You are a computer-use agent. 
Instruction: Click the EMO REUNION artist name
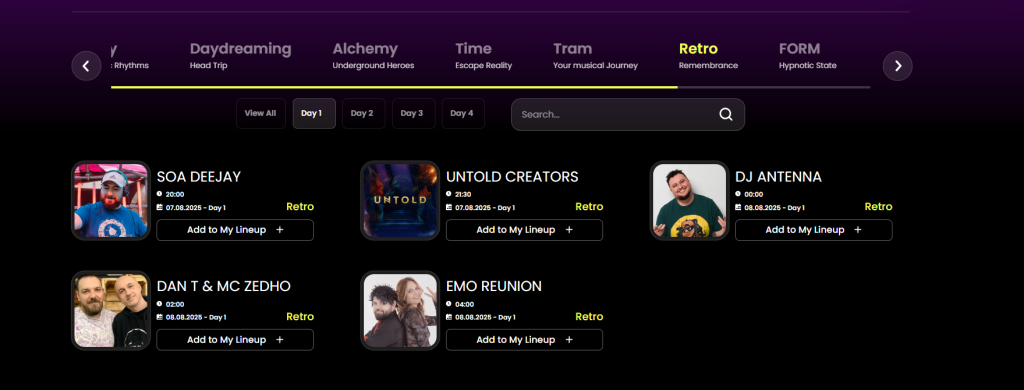(494, 287)
